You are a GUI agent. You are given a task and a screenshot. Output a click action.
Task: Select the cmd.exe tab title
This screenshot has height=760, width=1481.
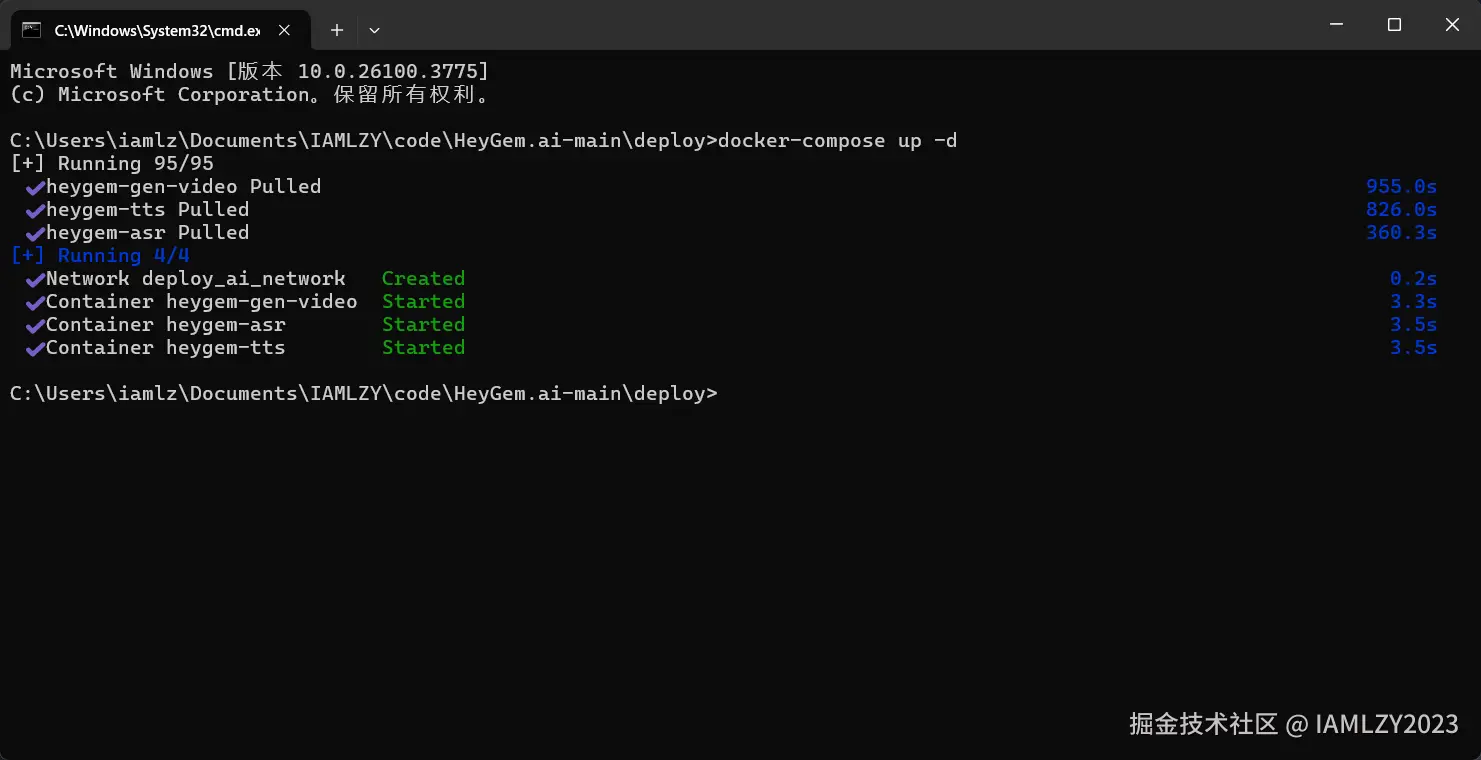click(x=156, y=30)
